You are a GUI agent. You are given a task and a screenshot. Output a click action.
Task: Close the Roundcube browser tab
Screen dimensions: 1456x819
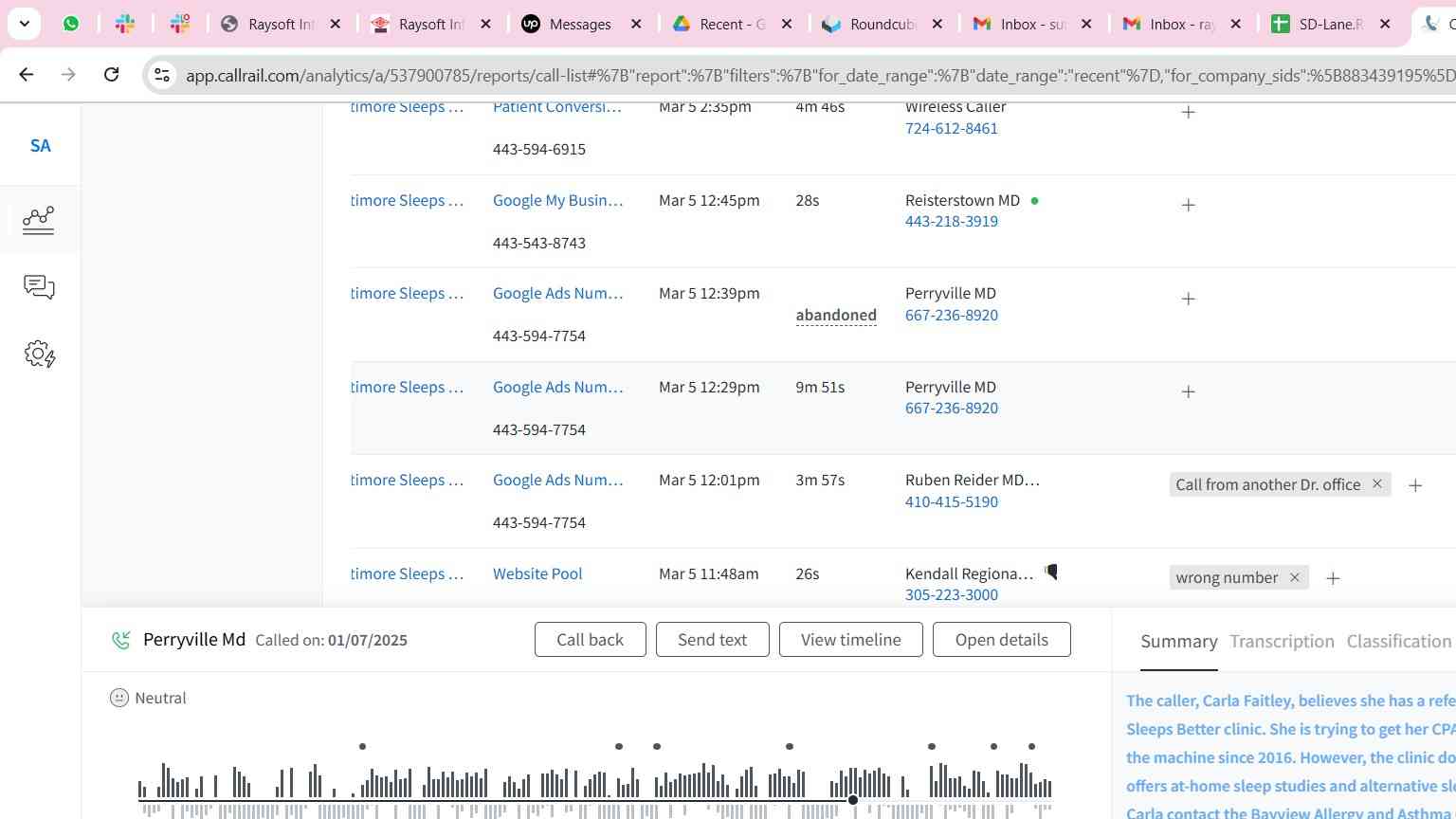point(937,25)
